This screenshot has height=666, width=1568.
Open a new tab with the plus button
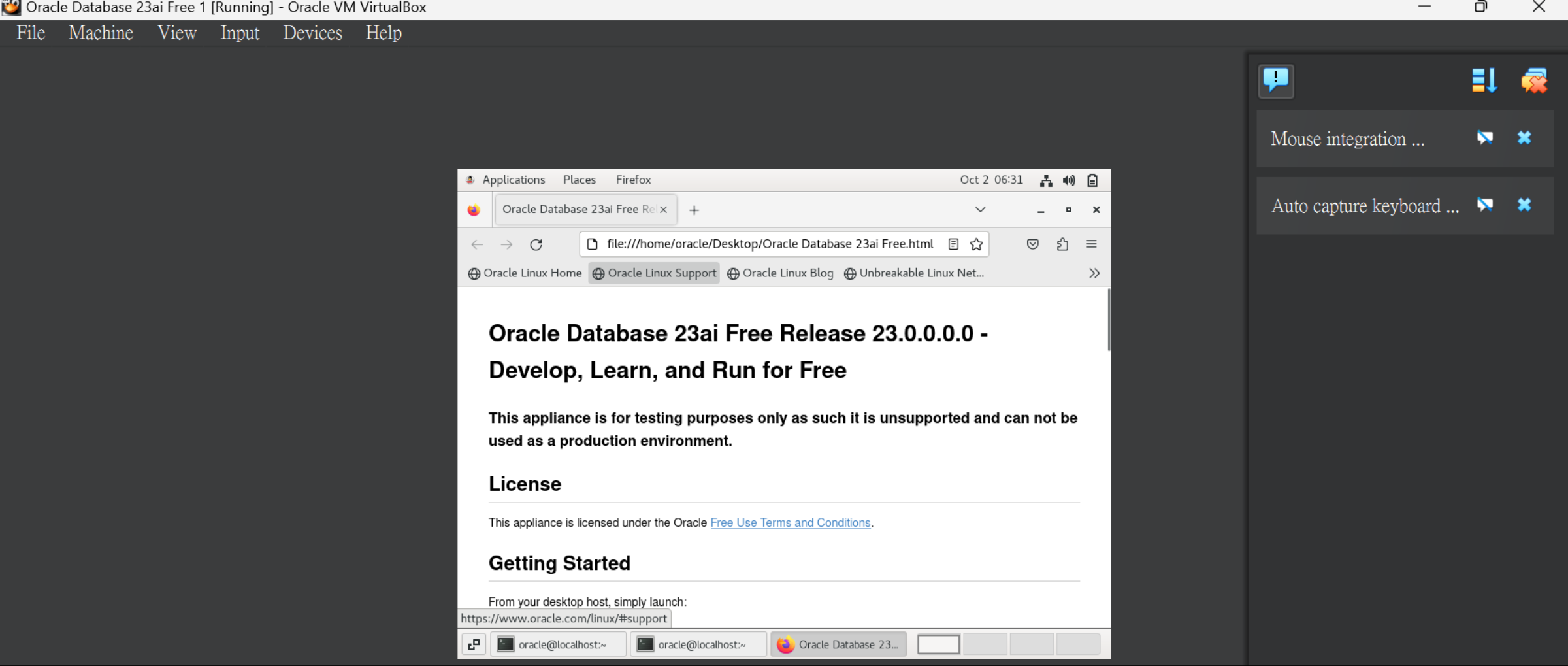click(694, 210)
